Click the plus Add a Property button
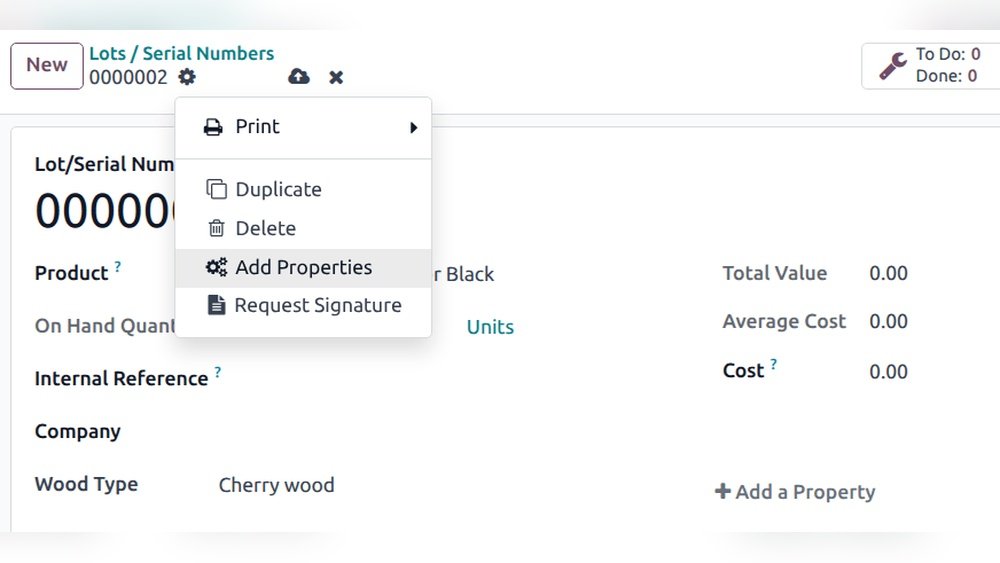 pyautogui.click(x=795, y=492)
